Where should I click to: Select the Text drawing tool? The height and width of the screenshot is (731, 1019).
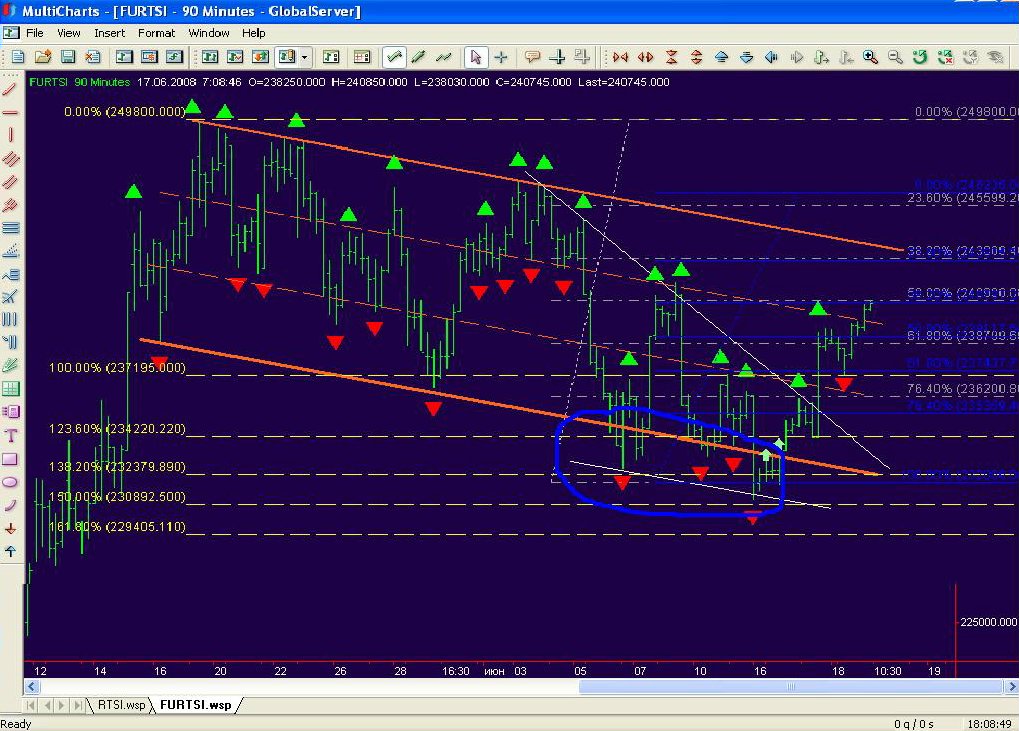point(11,436)
